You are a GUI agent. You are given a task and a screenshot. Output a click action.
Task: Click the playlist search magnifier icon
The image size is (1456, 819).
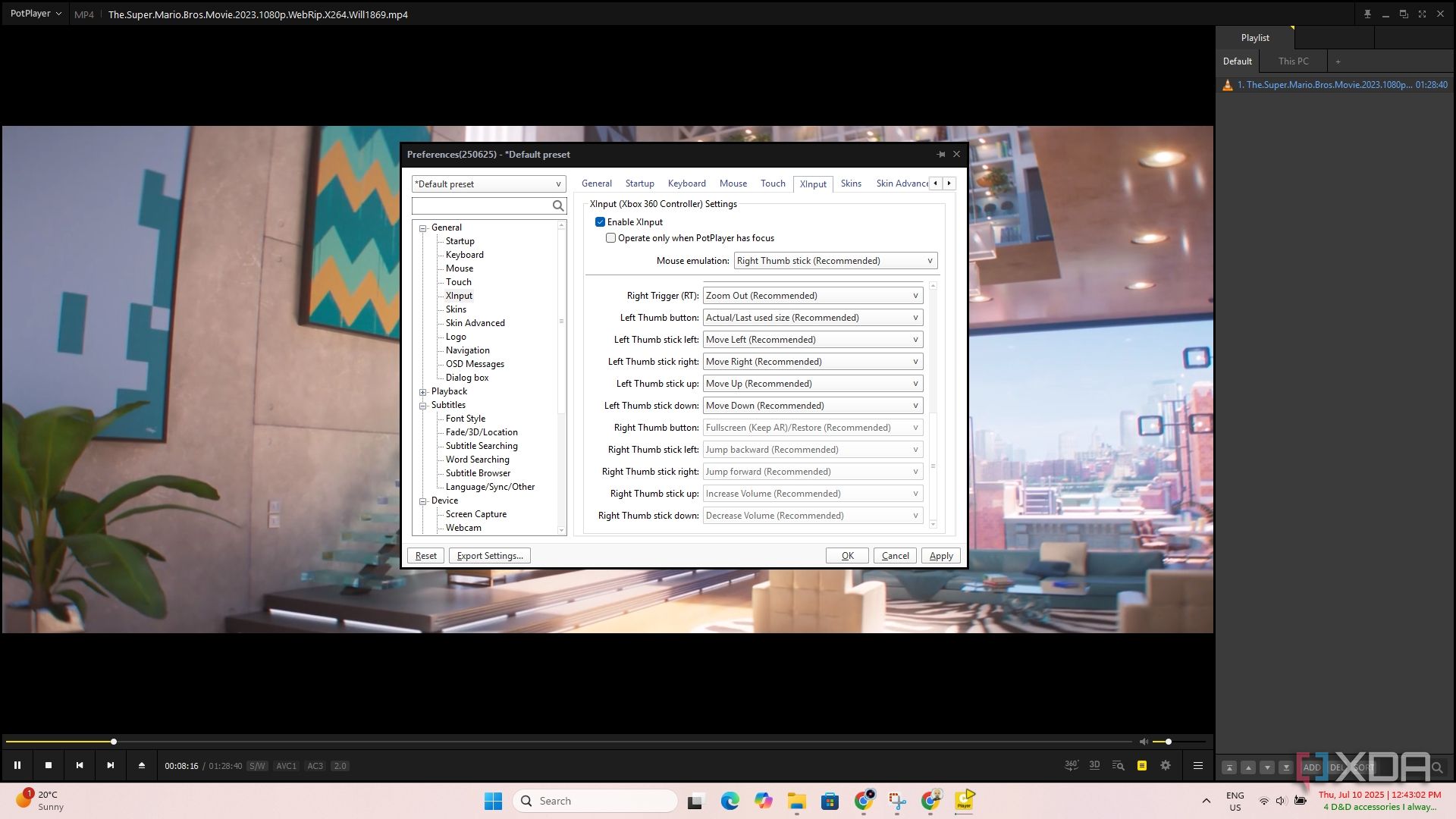pyautogui.click(x=1437, y=767)
